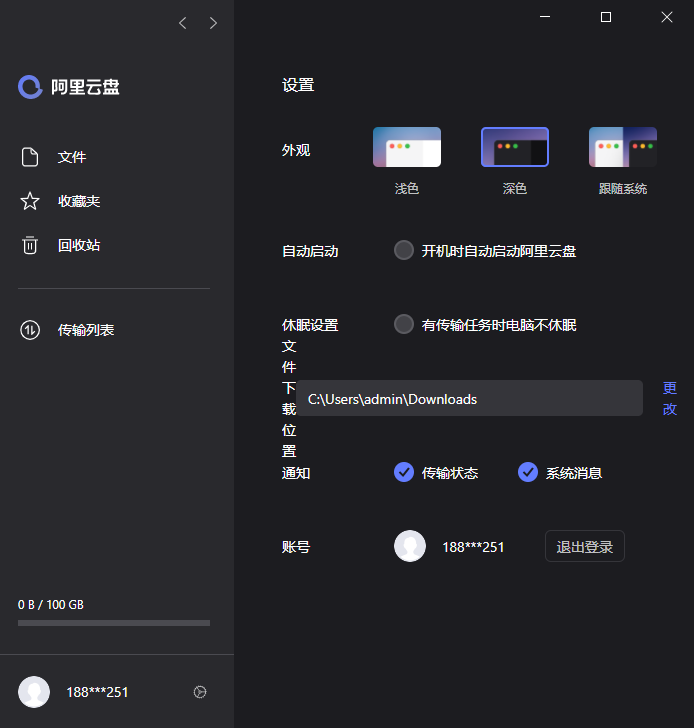Click the 通知 label
Image resolution: width=694 pixels, height=728 pixels.
click(296, 473)
